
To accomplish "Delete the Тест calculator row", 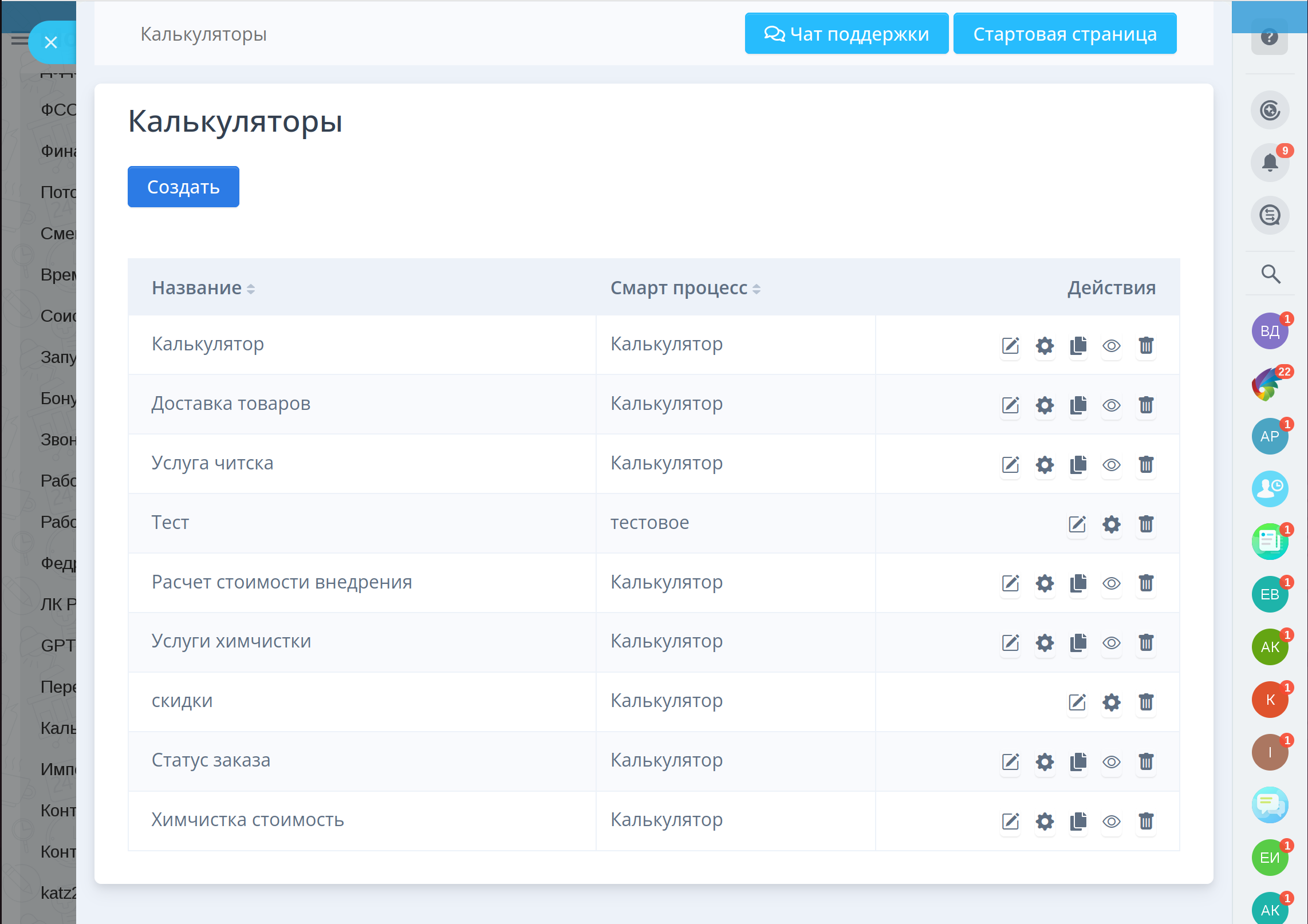I will (x=1146, y=524).
